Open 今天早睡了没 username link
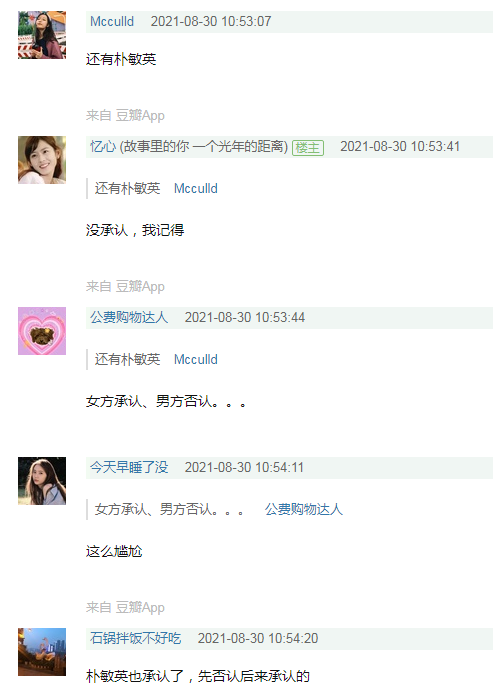Image resolution: width=493 pixels, height=697 pixels. pos(129,467)
